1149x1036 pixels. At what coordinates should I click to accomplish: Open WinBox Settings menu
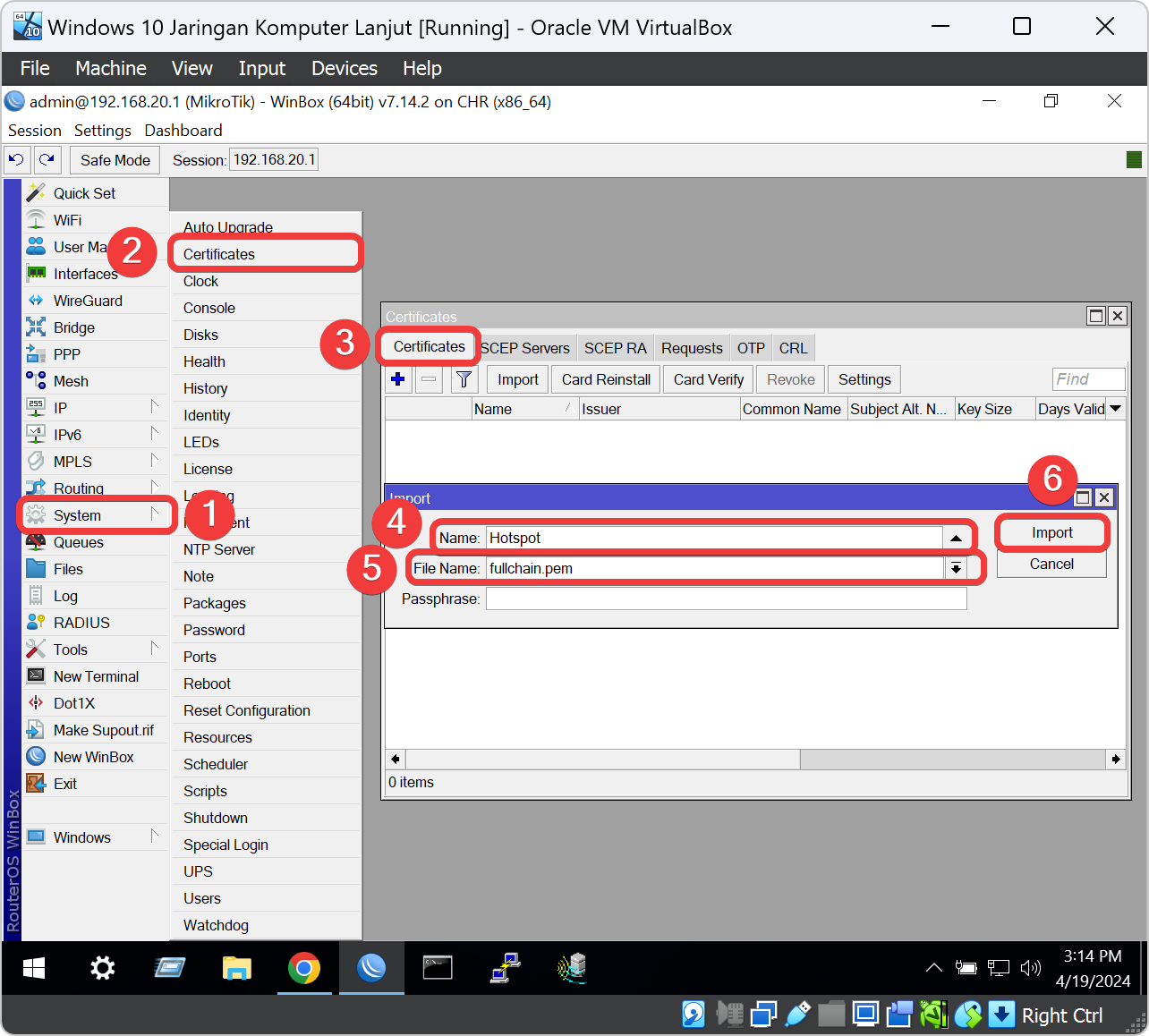[102, 131]
